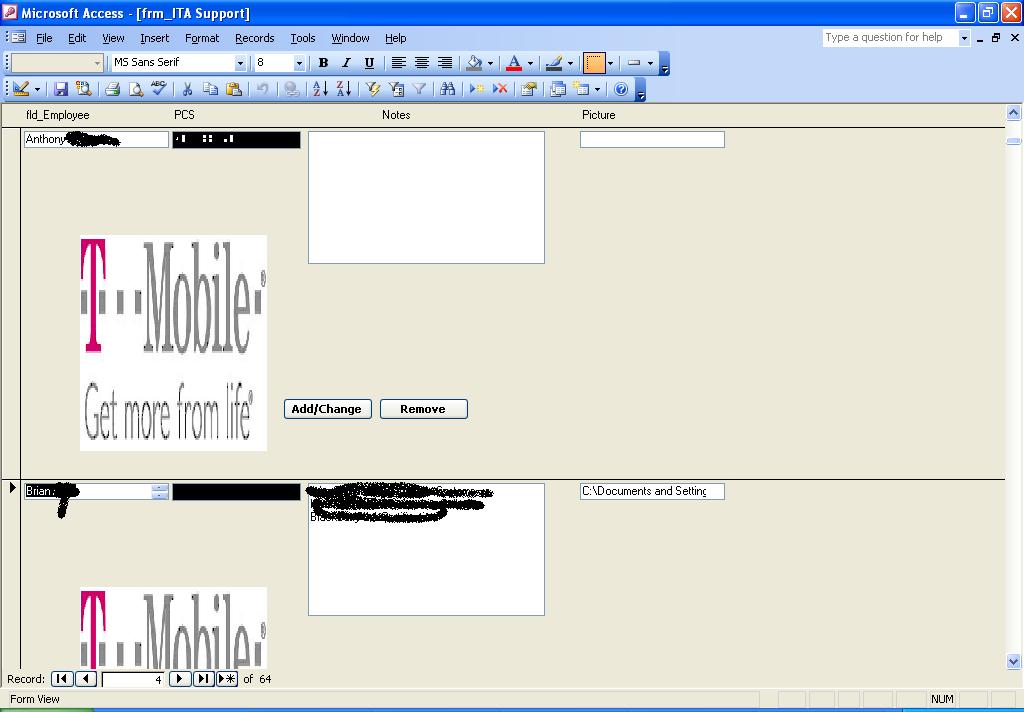This screenshot has height=712, width=1024.
Task: Open the Properties icon
Action: click(529, 89)
